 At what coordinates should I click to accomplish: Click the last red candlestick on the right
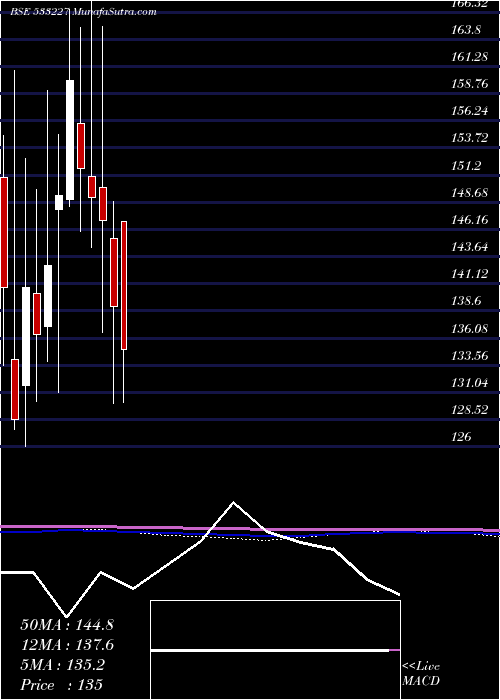(124, 285)
